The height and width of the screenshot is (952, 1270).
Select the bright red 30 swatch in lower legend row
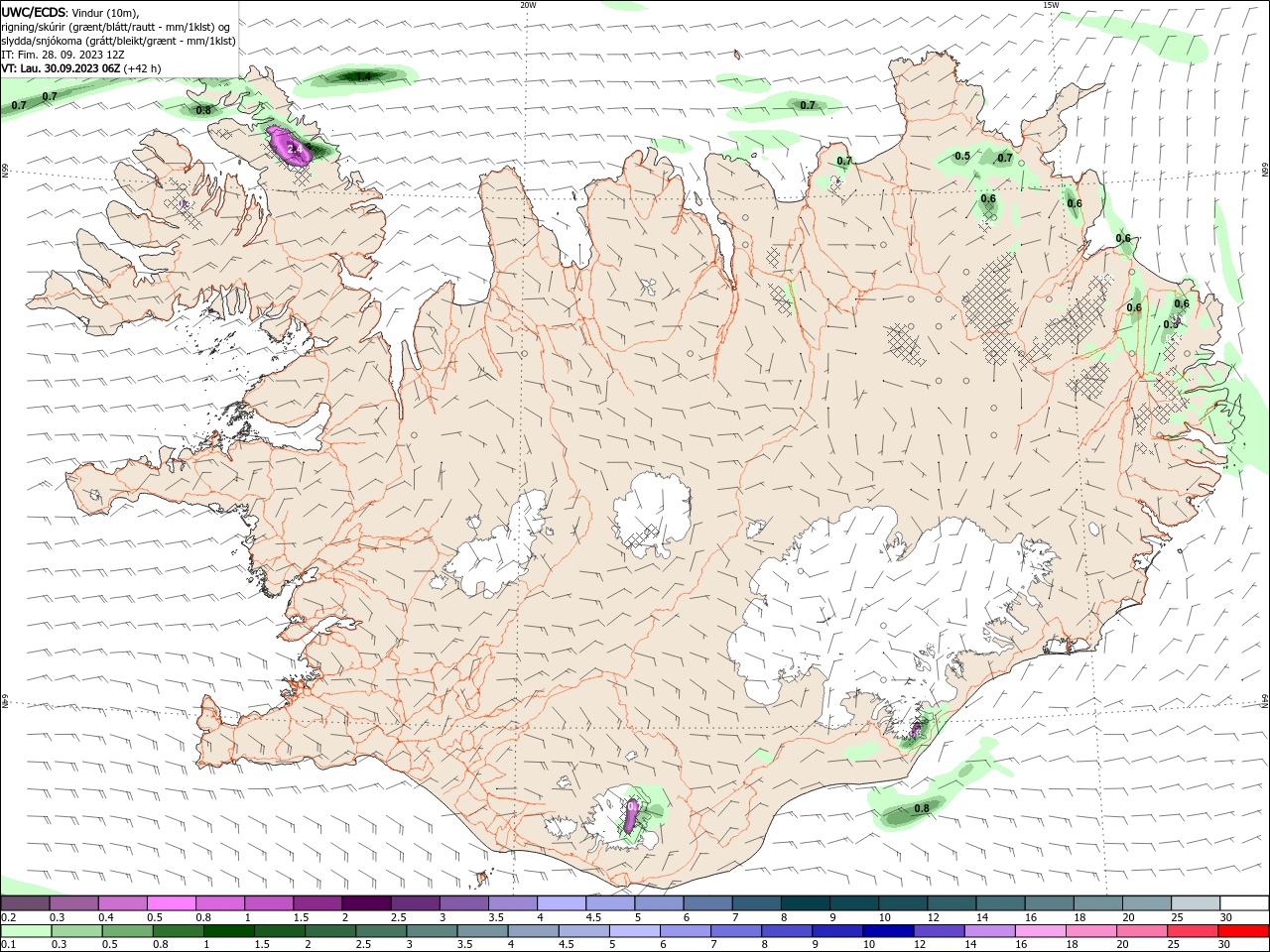pyautogui.click(x=1242, y=931)
